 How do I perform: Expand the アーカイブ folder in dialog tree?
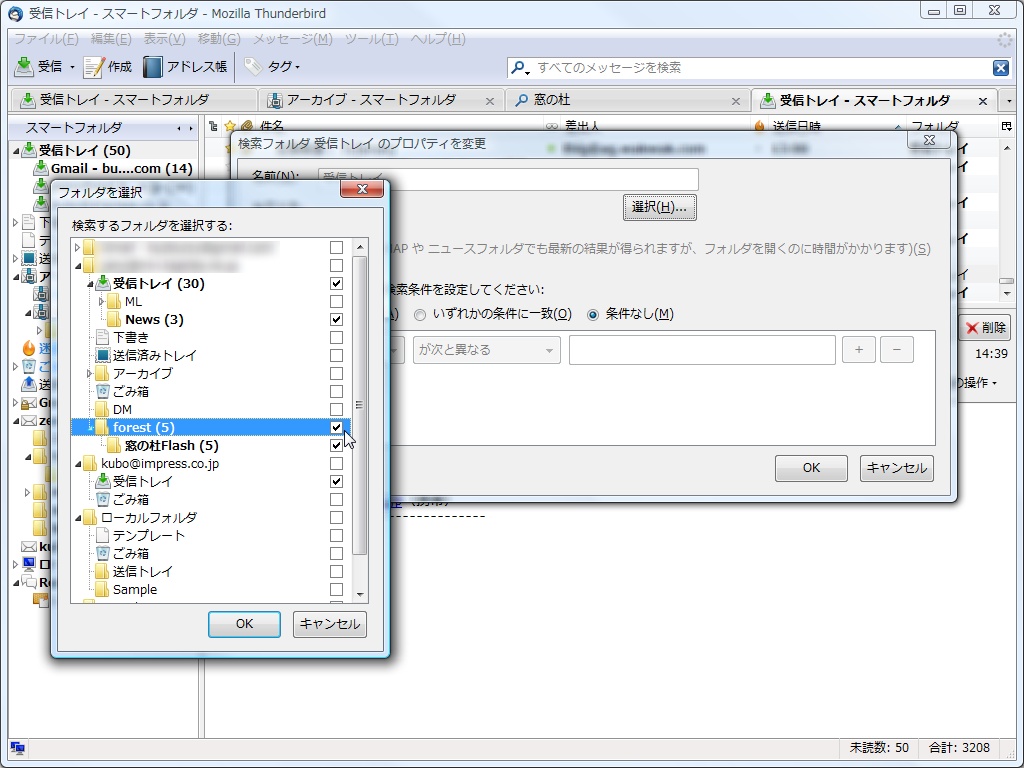[89, 374]
